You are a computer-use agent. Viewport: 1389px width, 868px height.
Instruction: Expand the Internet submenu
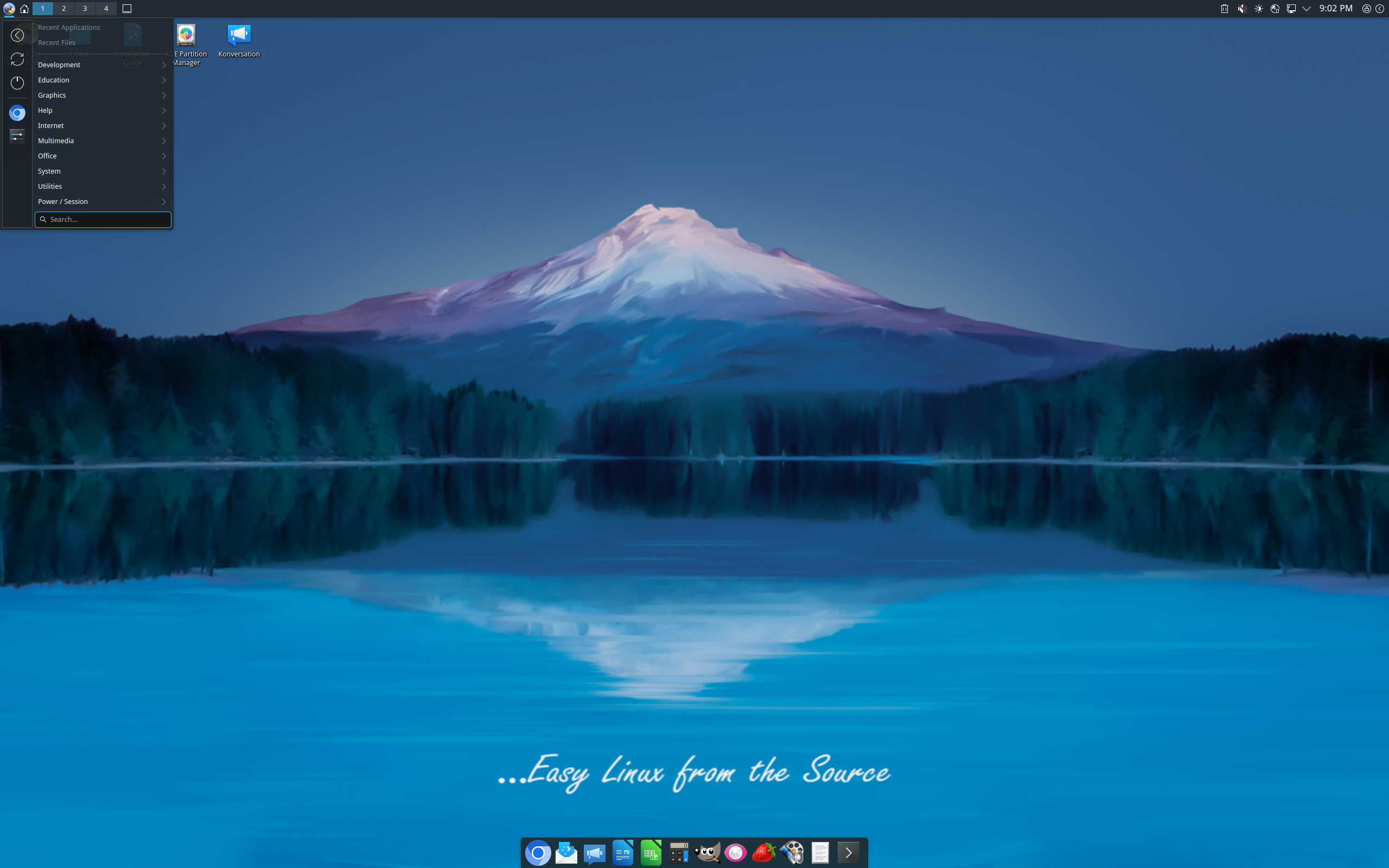pyautogui.click(x=102, y=126)
